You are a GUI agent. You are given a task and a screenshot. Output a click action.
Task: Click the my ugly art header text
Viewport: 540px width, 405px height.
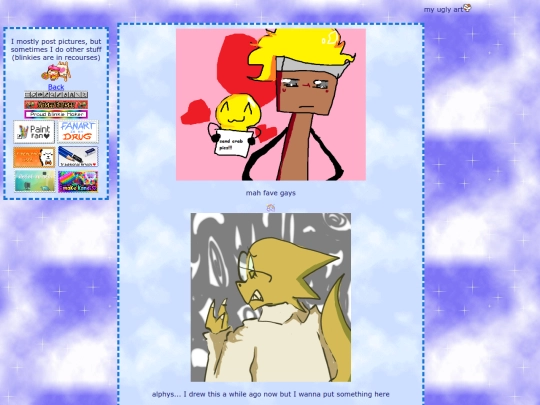[443, 10]
